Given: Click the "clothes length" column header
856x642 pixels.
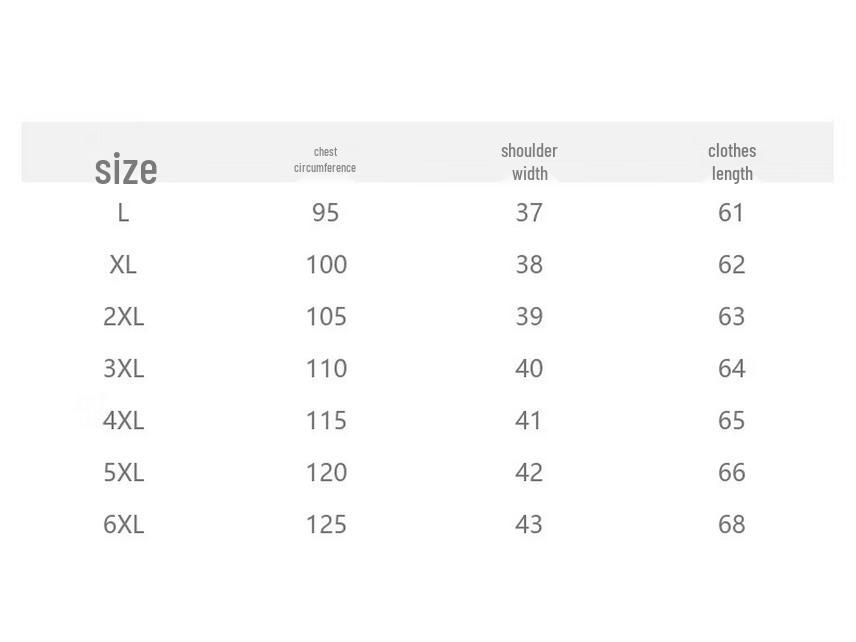Looking at the screenshot, I should pos(732,162).
